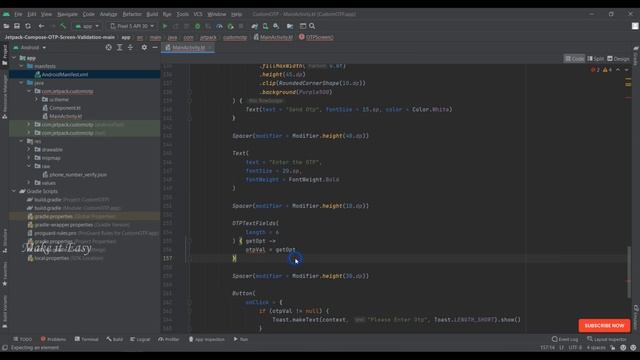Collapse the manifests folder node
640x360 pixels.
point(21,66)
